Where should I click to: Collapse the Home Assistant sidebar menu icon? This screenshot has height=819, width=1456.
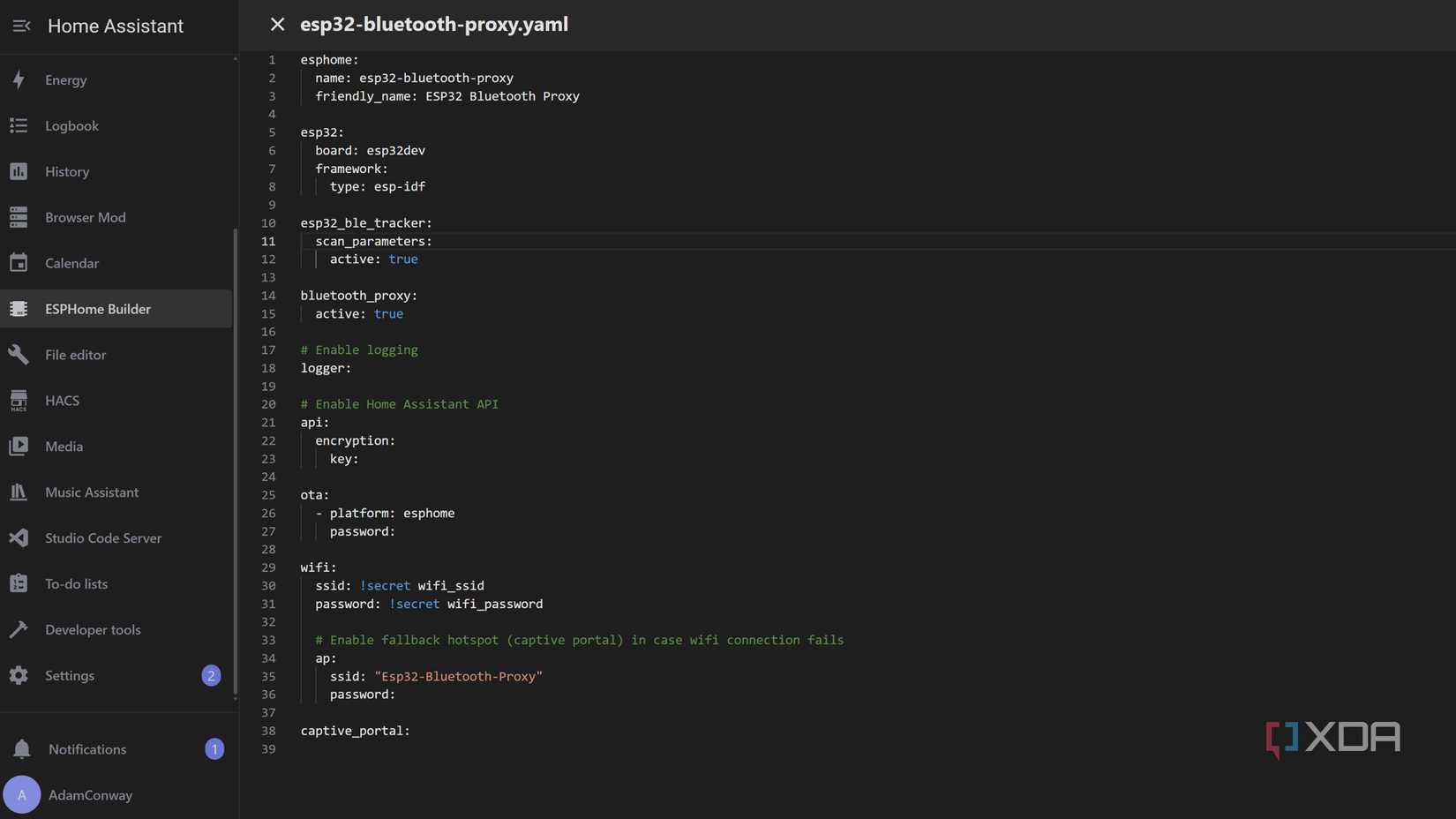pyautogui.click(x=21, y=26)
